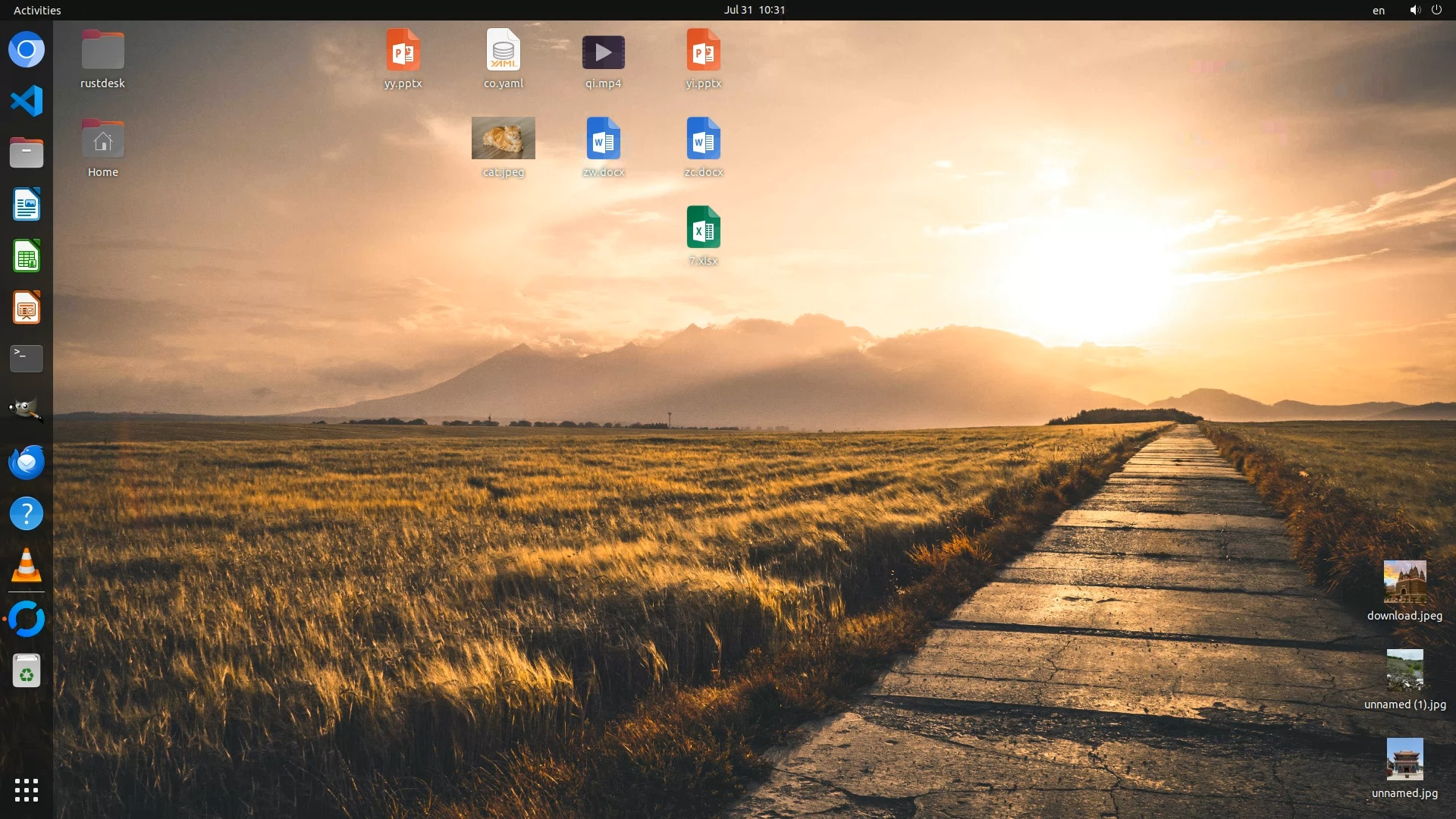The image size is (1456, 819).
Task: Open the Terminal from the dock
Action: [27, 359]
